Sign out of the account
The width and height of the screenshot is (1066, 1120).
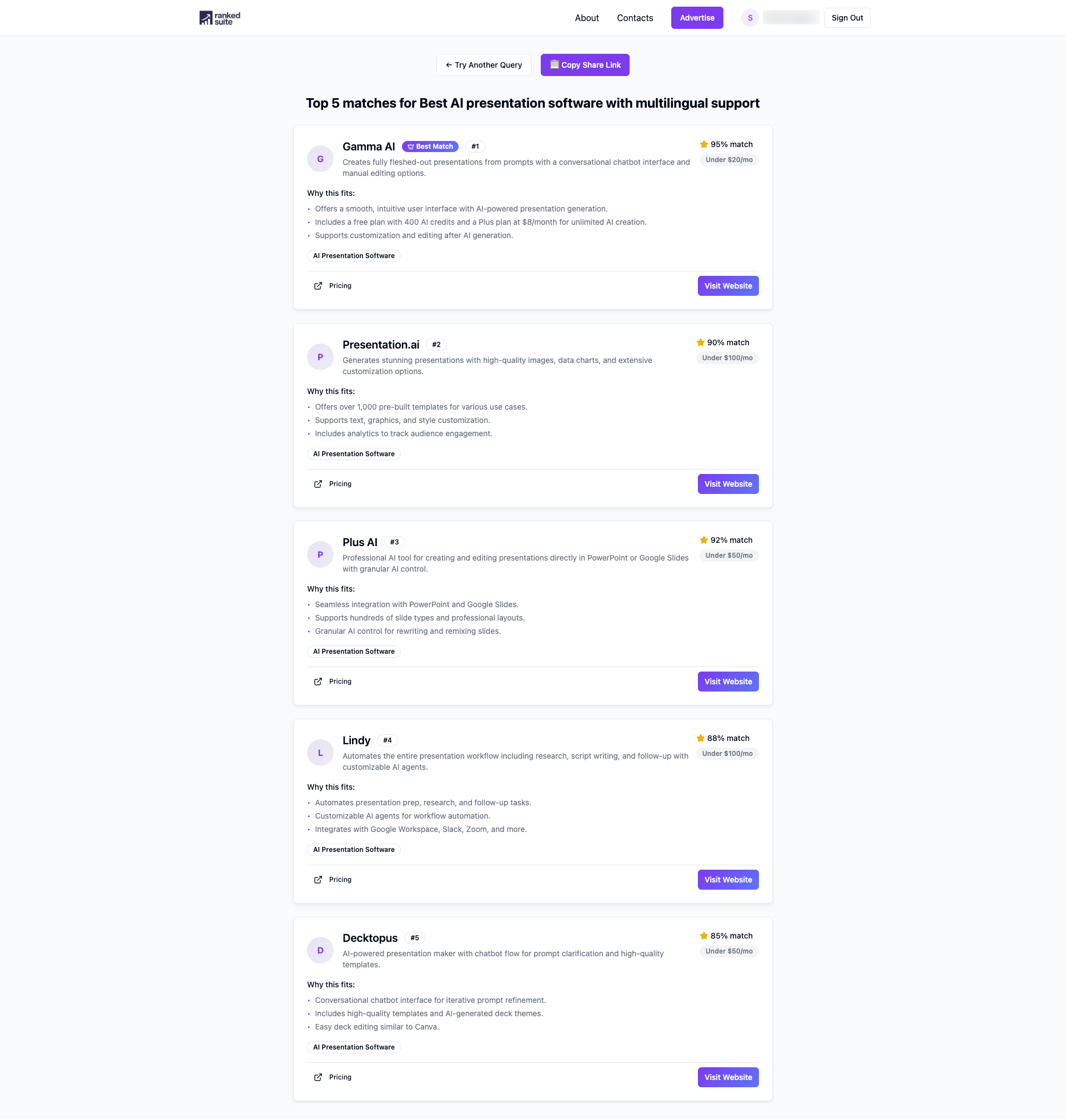pos(847,18)
